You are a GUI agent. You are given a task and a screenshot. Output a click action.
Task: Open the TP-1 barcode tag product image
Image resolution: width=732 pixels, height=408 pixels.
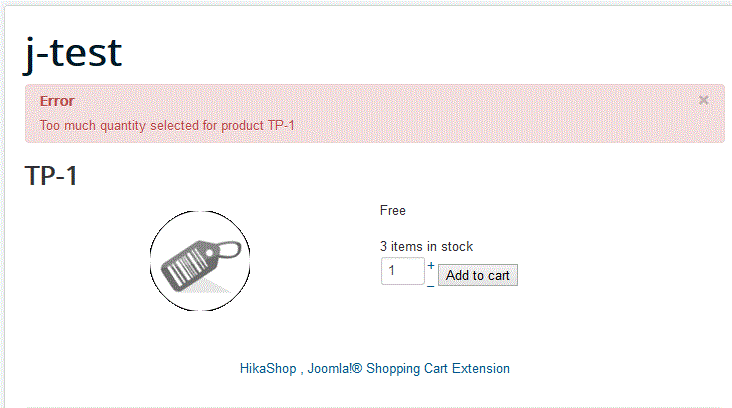coord(200,261)
